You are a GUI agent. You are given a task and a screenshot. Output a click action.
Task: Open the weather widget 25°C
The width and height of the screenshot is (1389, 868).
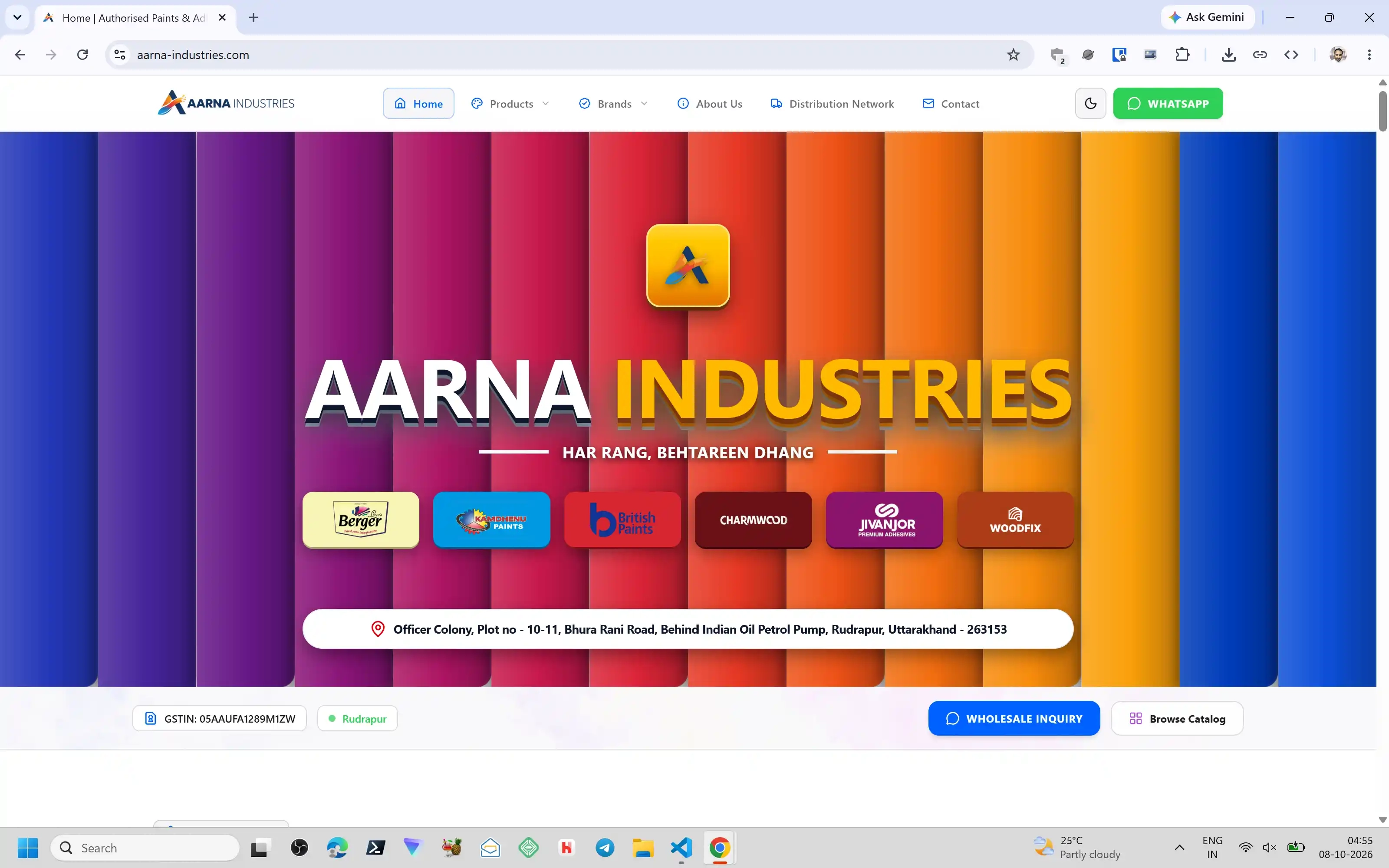tap(1077, 847)
